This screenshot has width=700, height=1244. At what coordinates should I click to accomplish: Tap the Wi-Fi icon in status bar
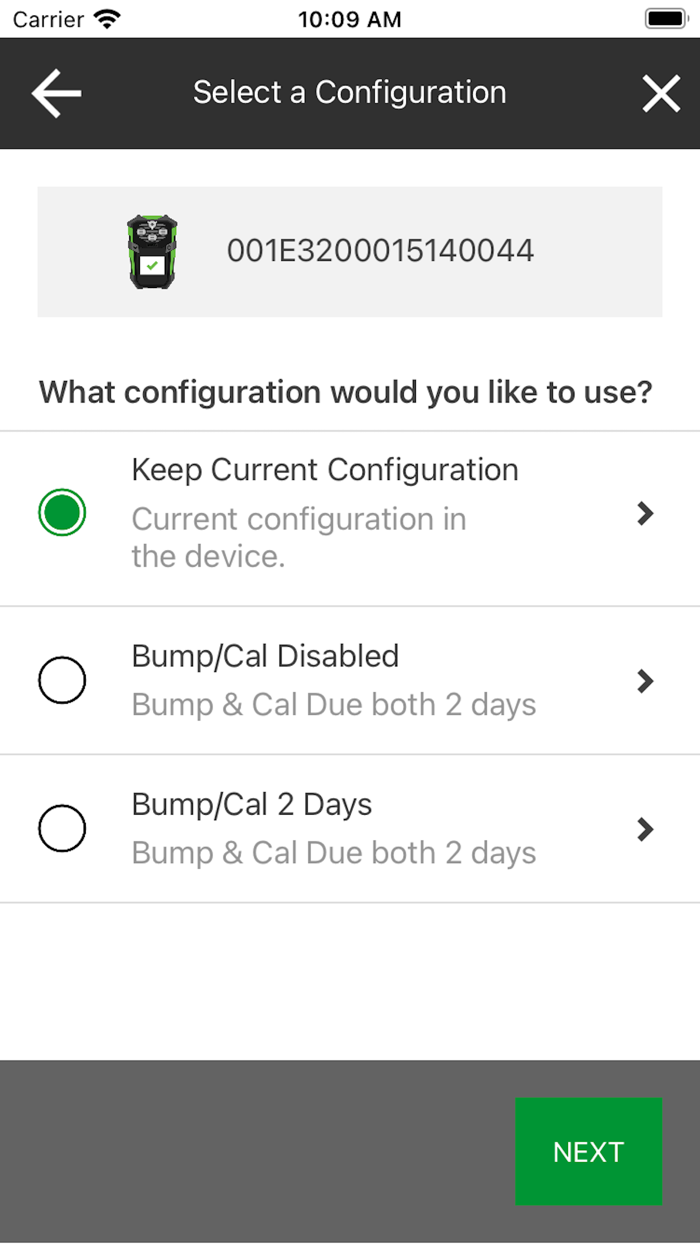105,19
